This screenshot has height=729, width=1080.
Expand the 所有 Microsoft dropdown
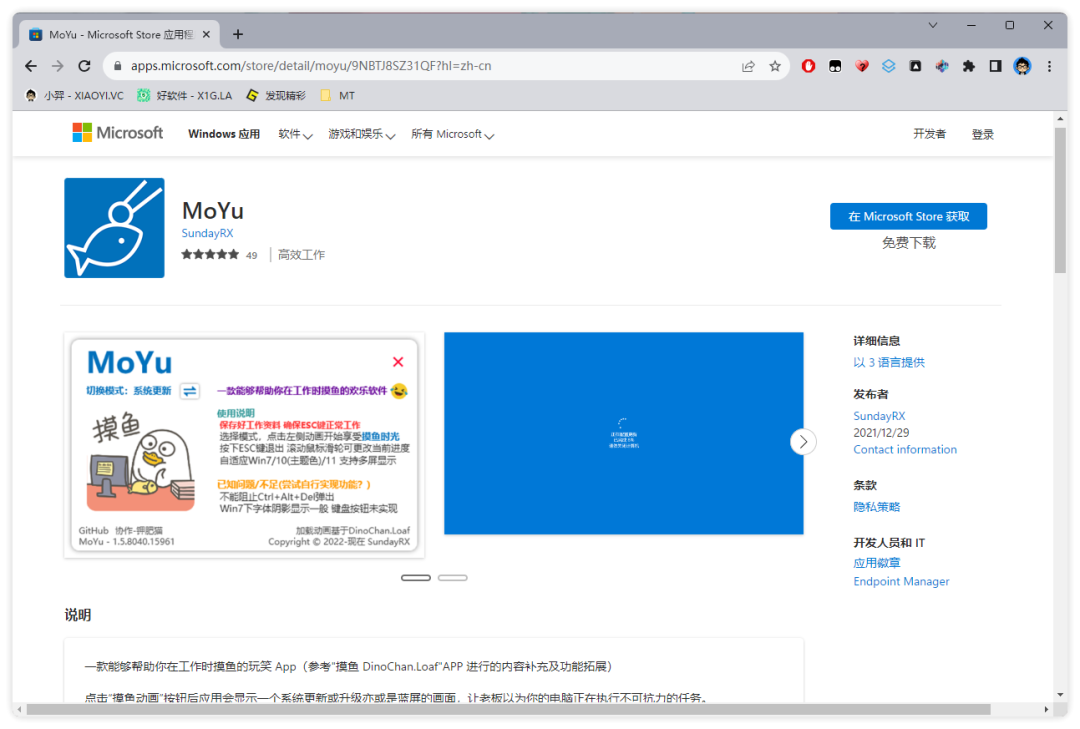tap(453, 134)
